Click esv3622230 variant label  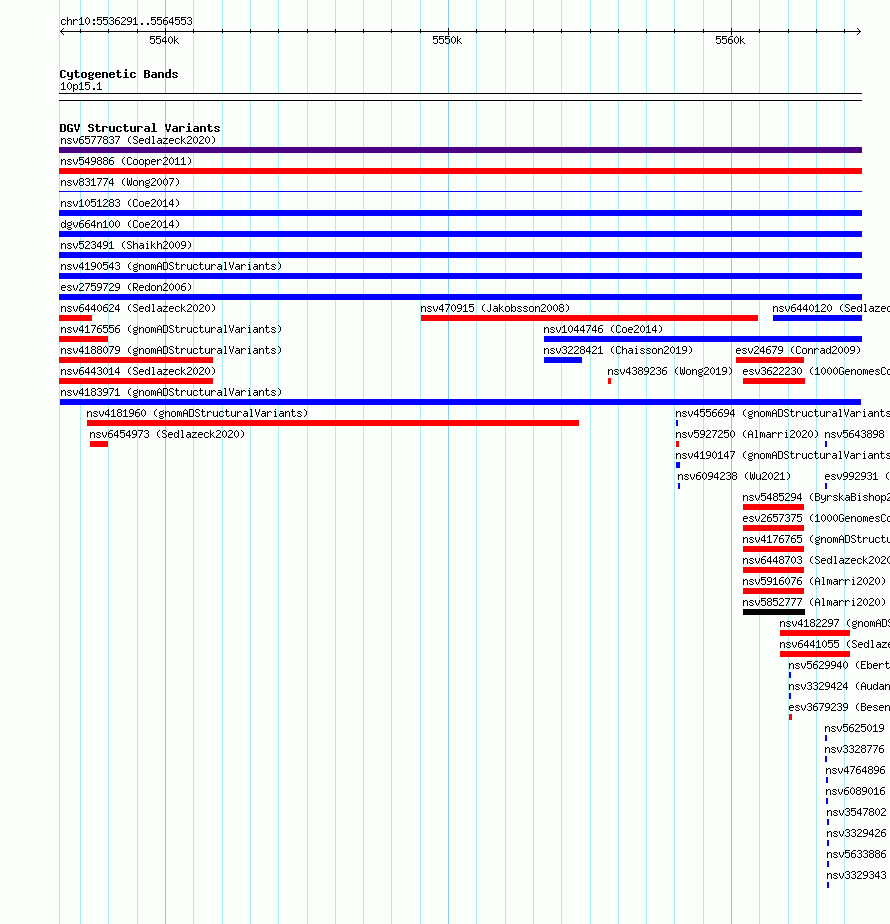pyautogui.click(x=816, y=371)
